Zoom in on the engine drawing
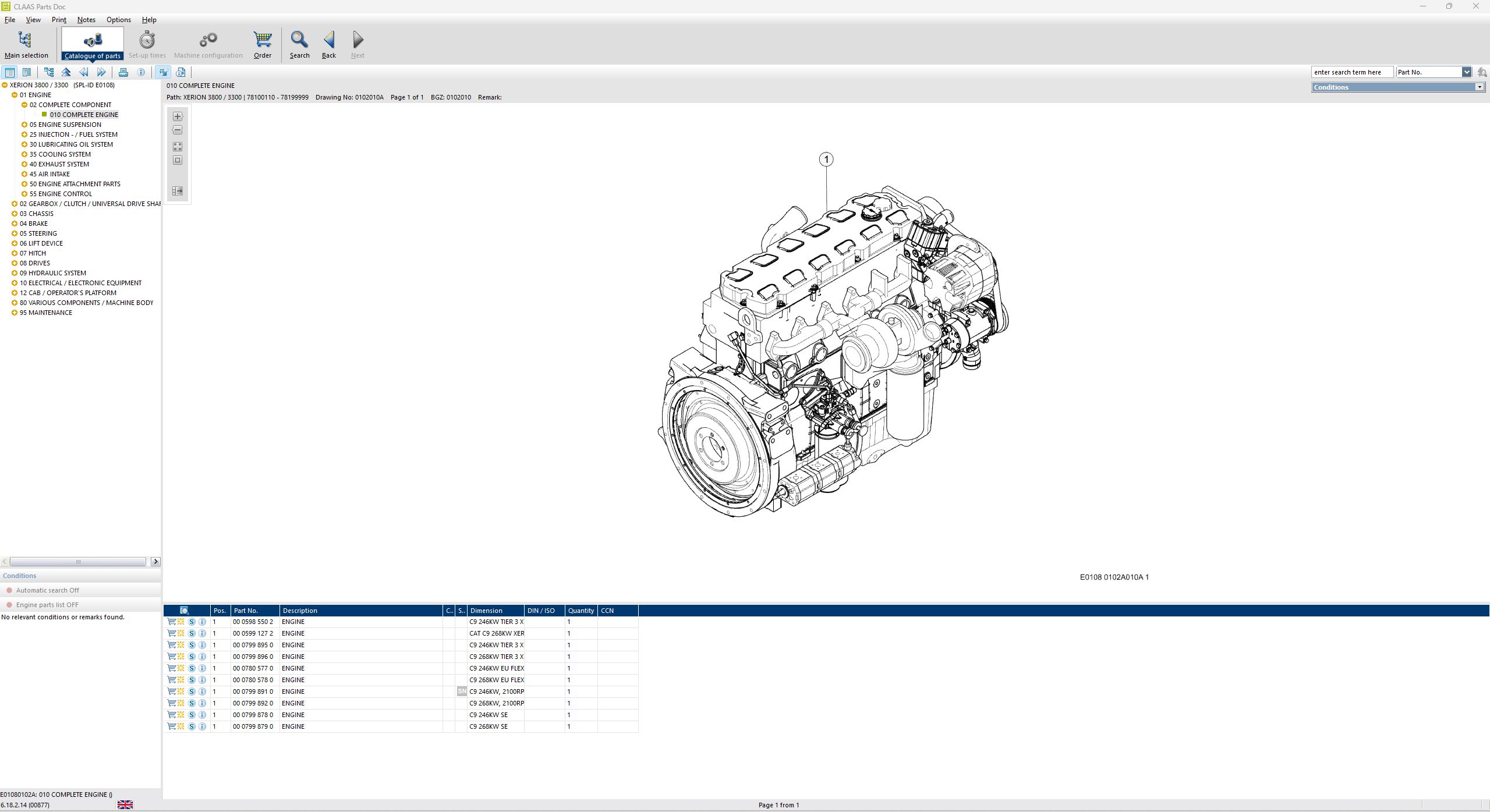 178,116
